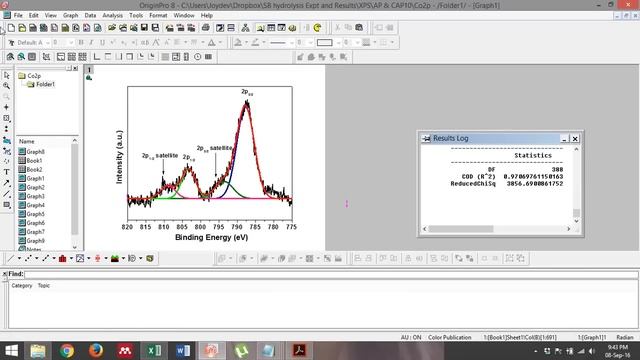Click the Add Date and Time clock icon
Viewport: 640px width, 360px height.
pos(198,57)
